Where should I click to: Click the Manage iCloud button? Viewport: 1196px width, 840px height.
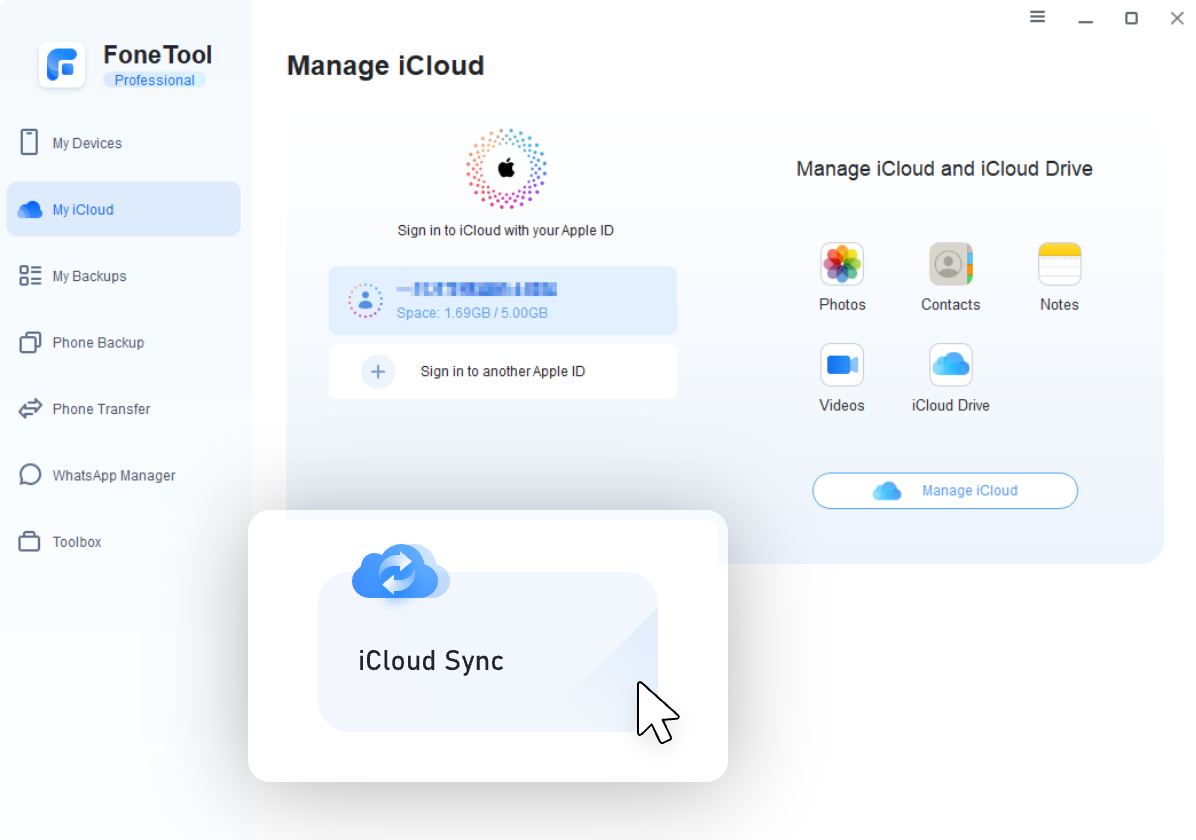pyautogui.click(x=944, y=490)
